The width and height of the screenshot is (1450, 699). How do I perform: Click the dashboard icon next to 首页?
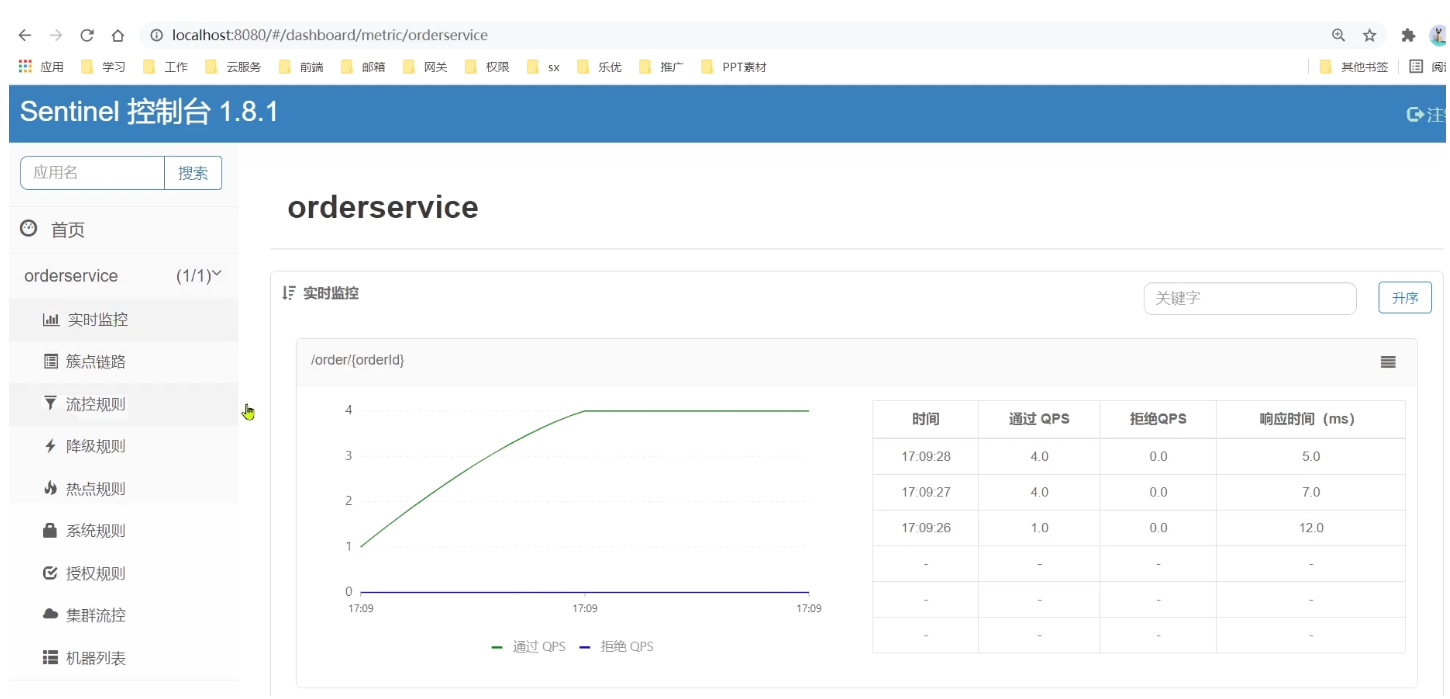point(29,229)
